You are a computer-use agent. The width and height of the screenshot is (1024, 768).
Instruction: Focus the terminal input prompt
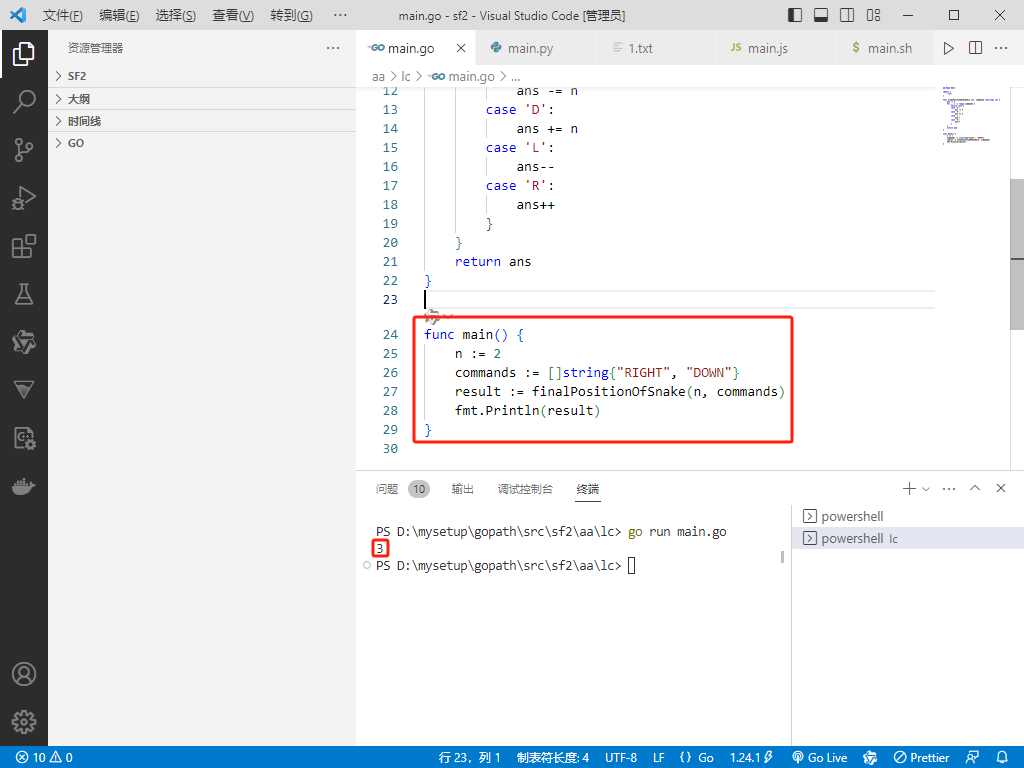(631, 566)
